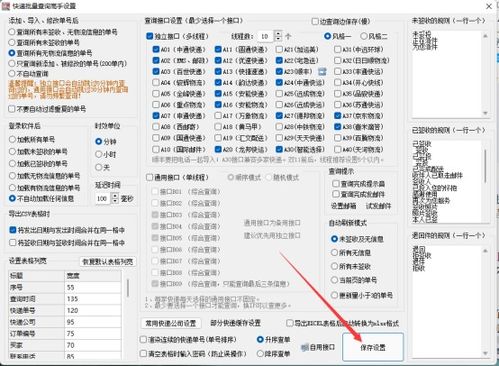
Task: Click the 保存设置 button
Action: [x=373, y=347]
